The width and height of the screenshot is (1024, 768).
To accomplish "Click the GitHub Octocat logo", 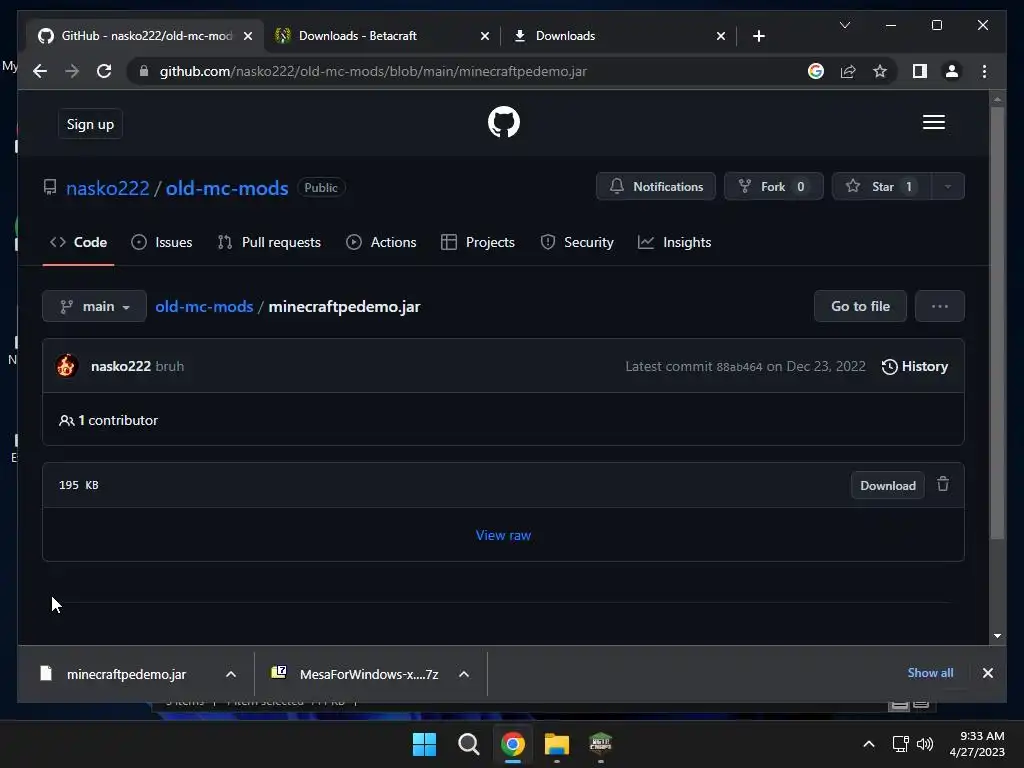I will (x=504, y=122).
